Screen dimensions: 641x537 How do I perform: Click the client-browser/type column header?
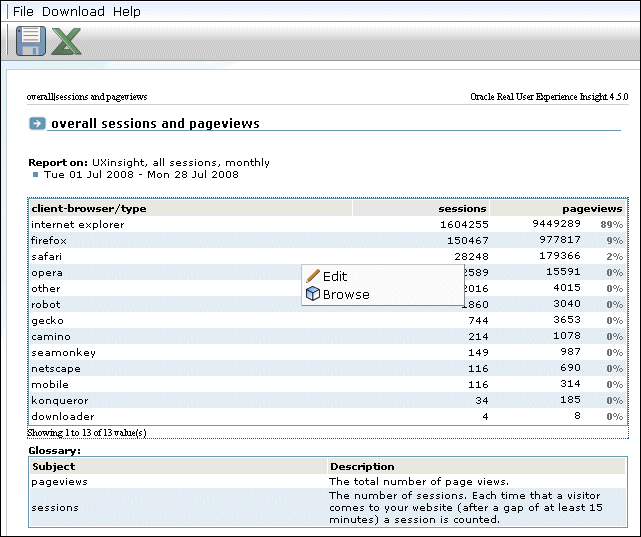coord(191,208)
